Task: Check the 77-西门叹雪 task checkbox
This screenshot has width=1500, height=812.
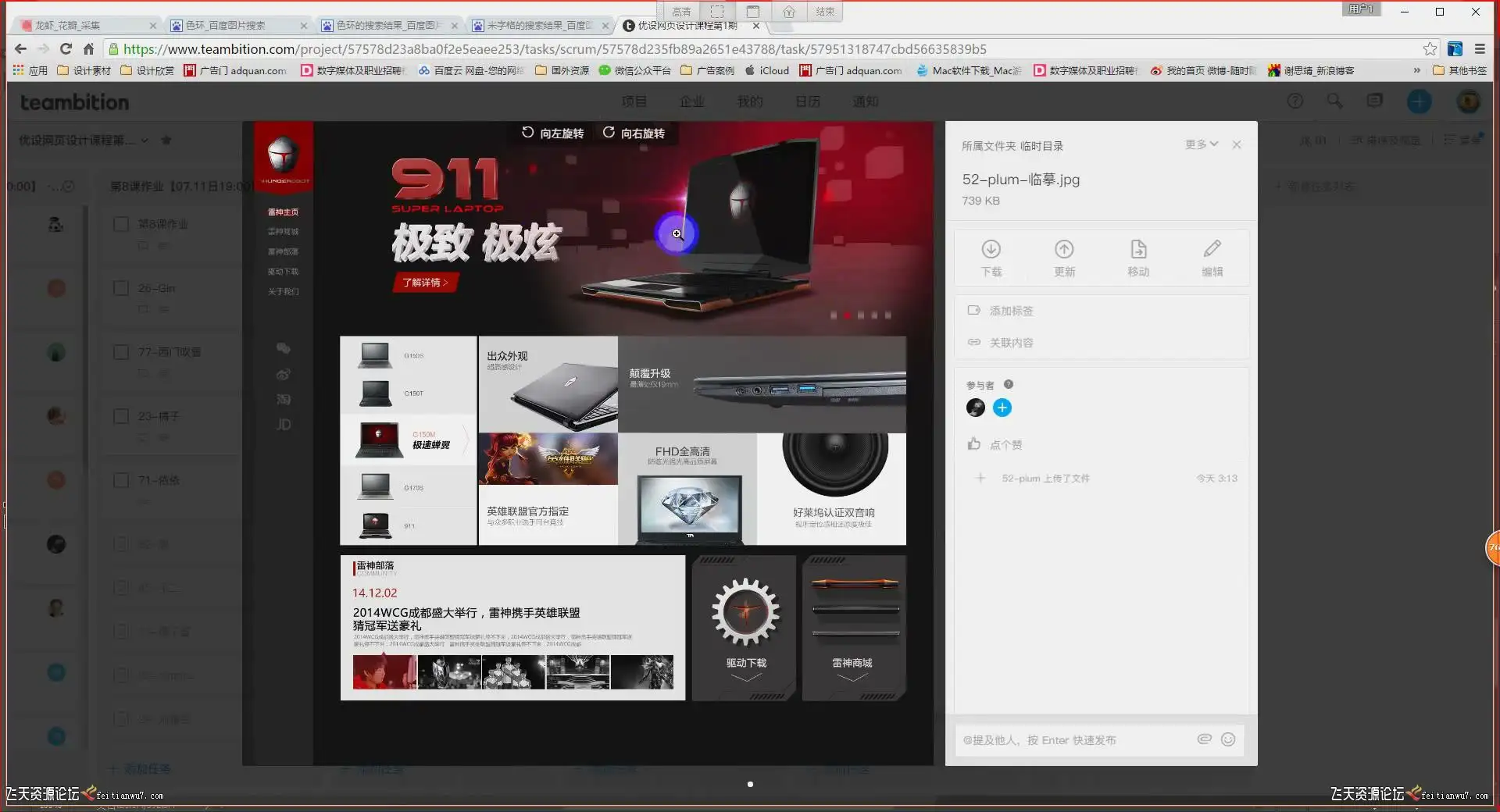Action: pos(121,352)
